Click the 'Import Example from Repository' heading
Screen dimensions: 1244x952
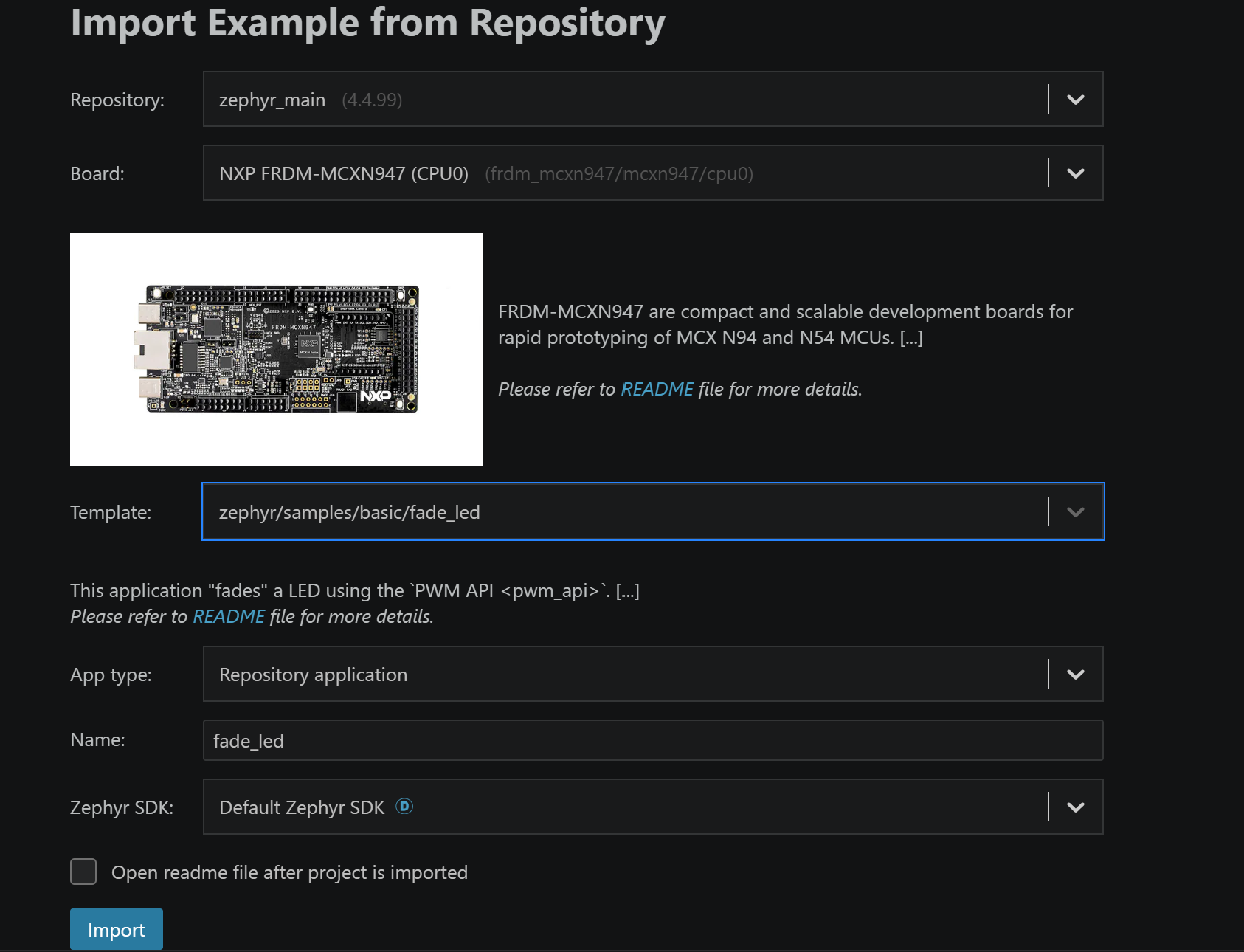(367, 23)
